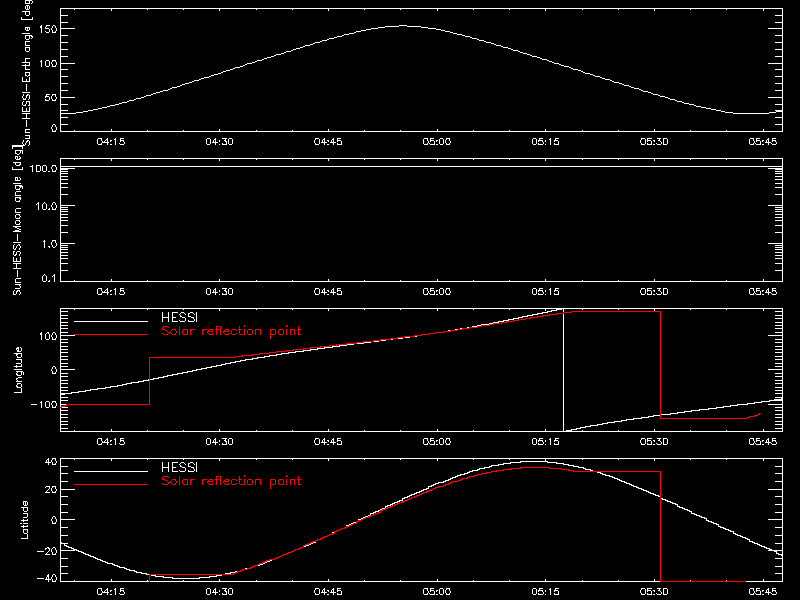
Task: Click the peak of Earth angle curve
Action: click(x=403, y=26)
